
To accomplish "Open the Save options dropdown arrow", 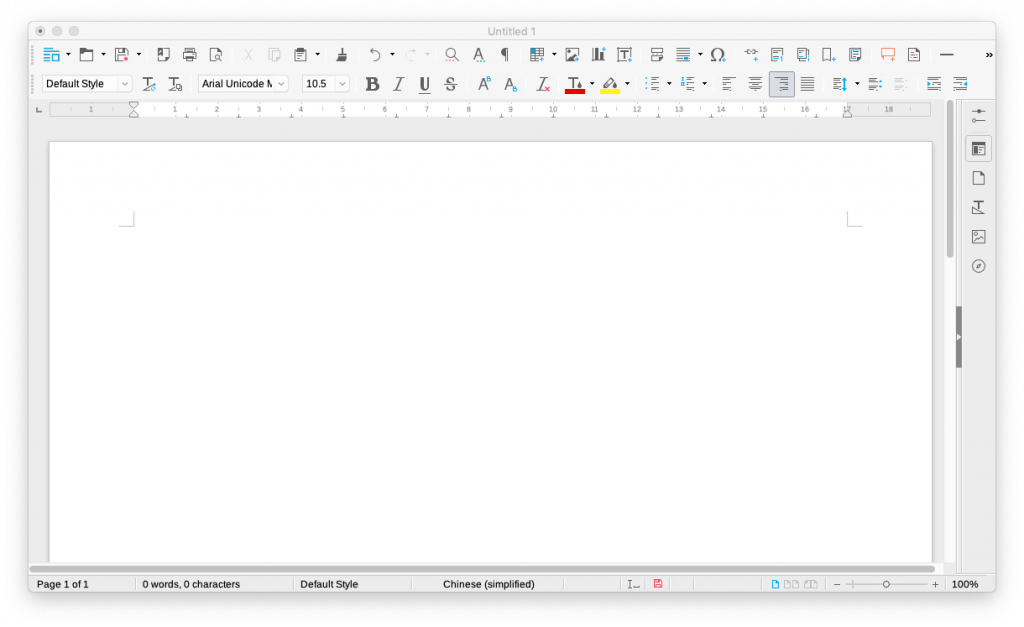I will click(x=138, y=55).
